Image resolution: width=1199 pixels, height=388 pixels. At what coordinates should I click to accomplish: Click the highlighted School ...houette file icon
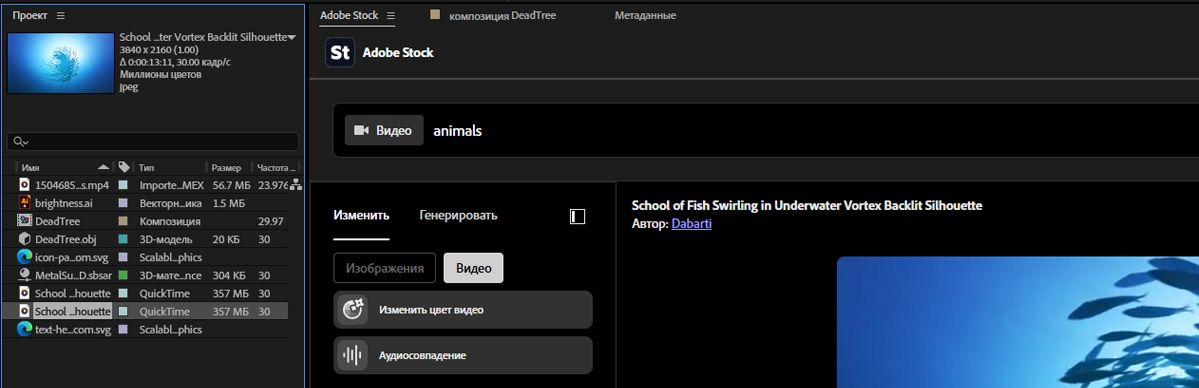tap(24, 311)
